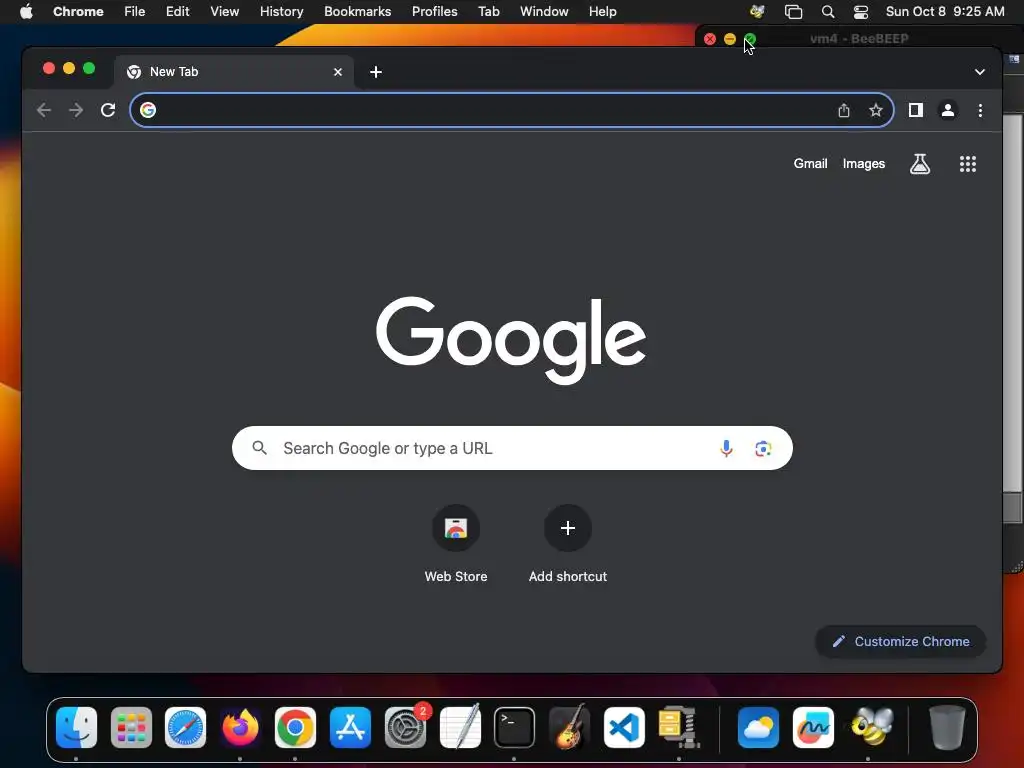This screenshot has width=1024, height=768.
Task: Open System Settings in the Dock
Action: click(405, 727)
